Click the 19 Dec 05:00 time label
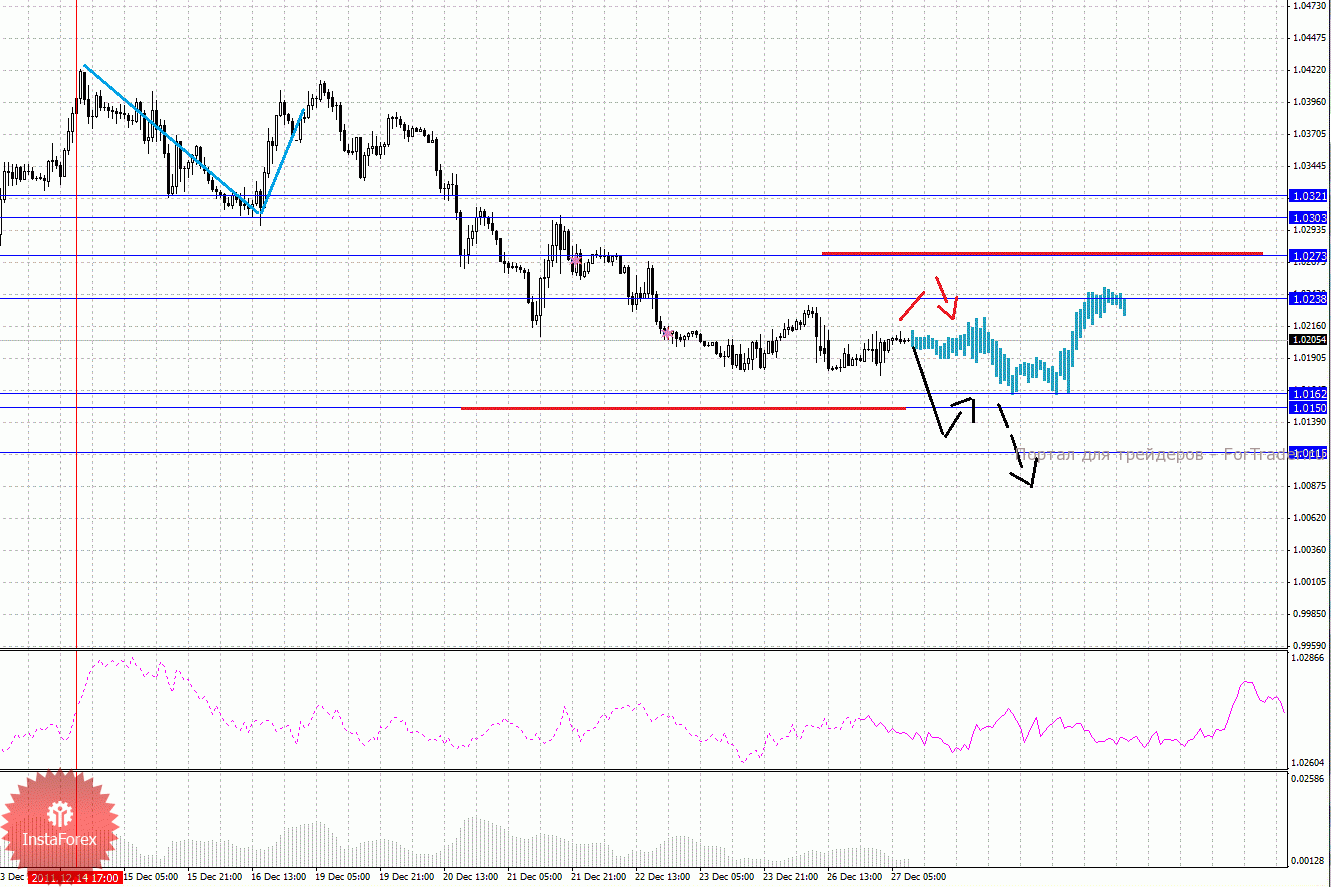 [343, 877]
